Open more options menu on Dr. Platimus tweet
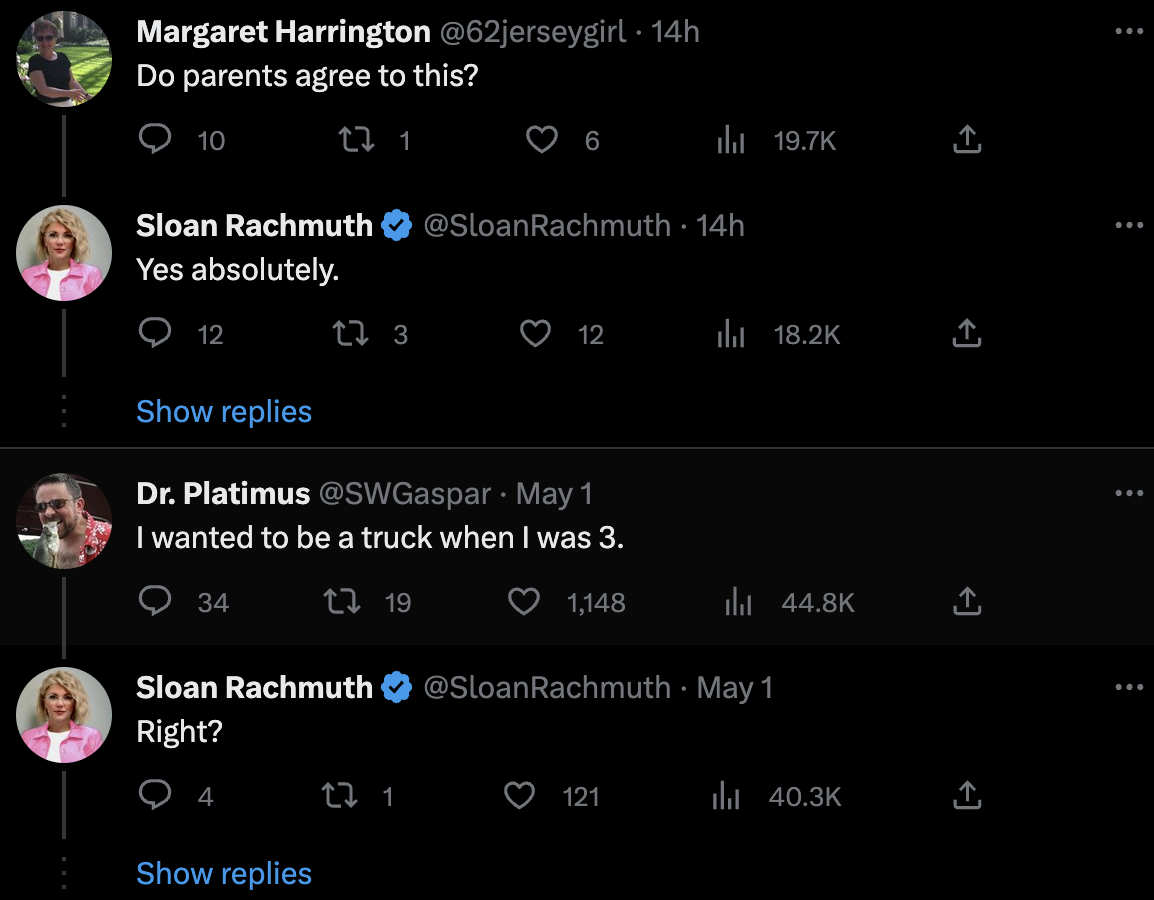1154x900 pixels. tap(1128, 493)
